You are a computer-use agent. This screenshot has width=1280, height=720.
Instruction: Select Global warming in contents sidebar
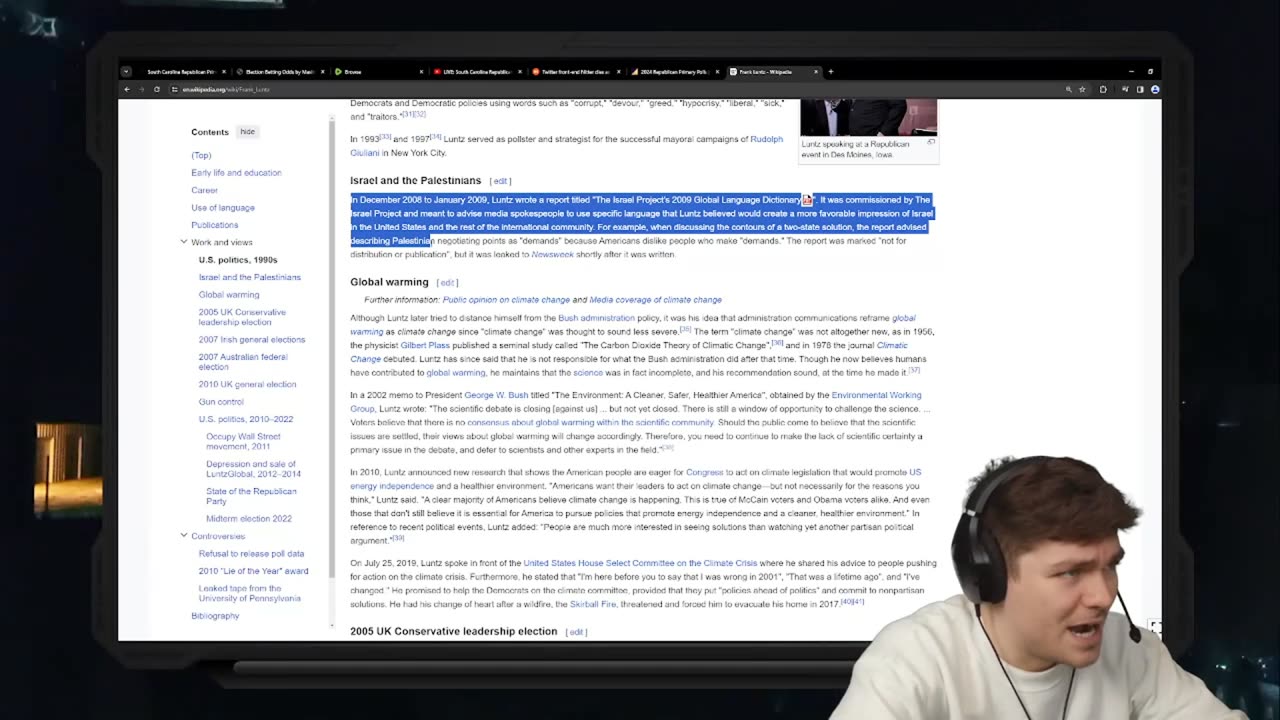point(229,294)
